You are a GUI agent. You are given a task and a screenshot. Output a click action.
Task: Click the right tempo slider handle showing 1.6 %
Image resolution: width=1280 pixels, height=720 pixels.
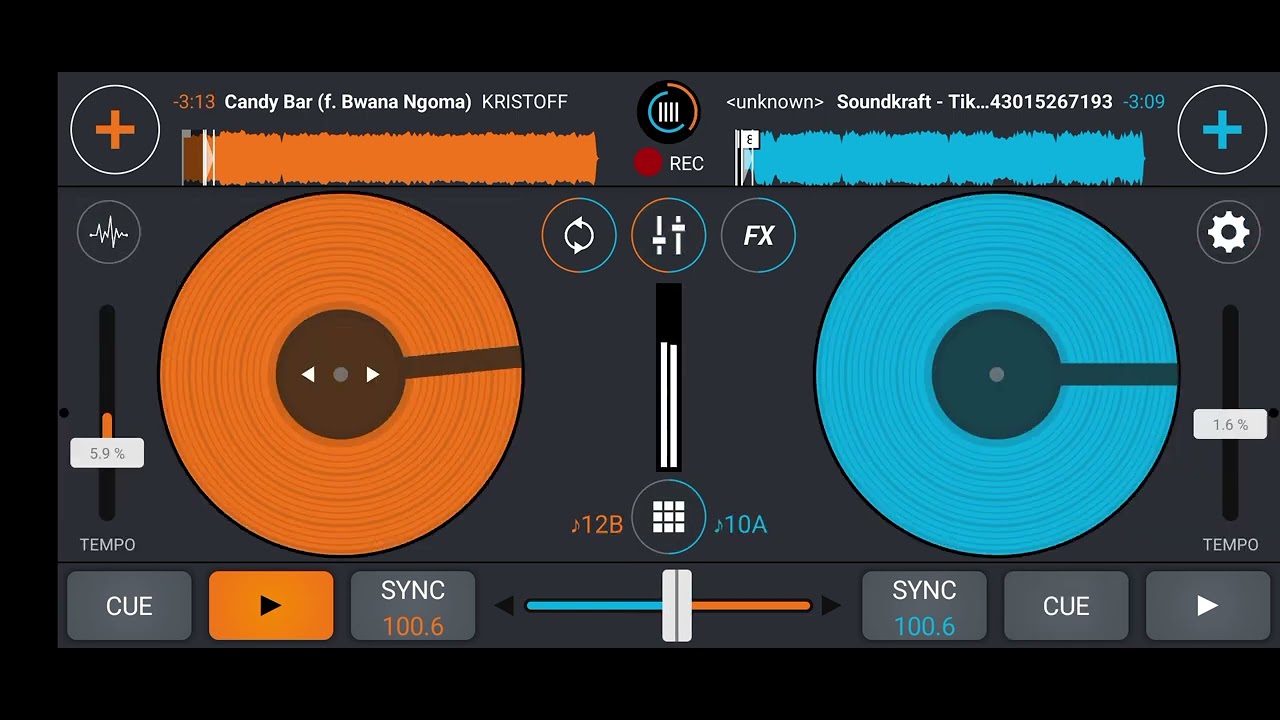coord(1230,424)
